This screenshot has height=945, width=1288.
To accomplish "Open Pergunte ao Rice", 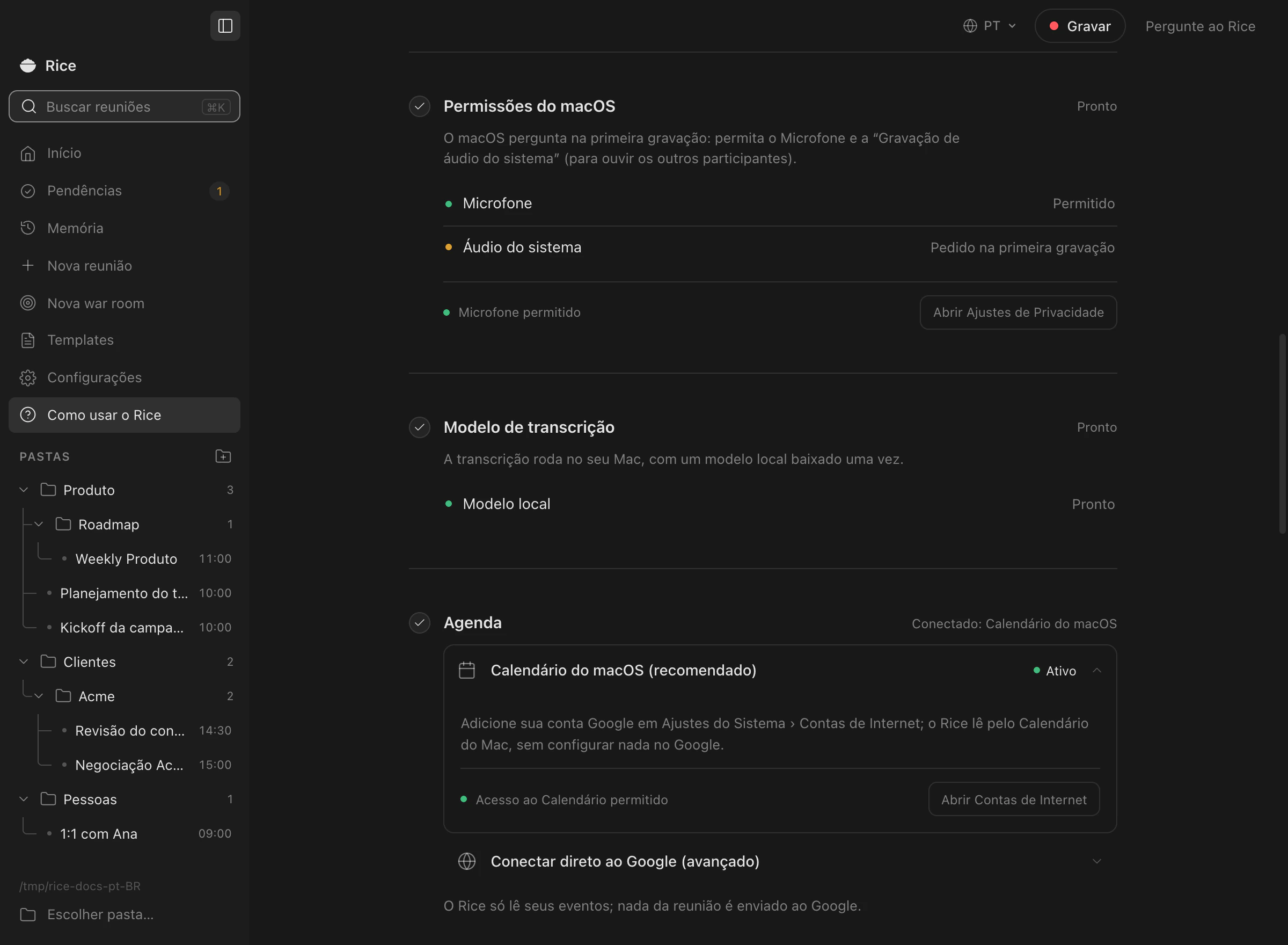I will (1200, 26).
